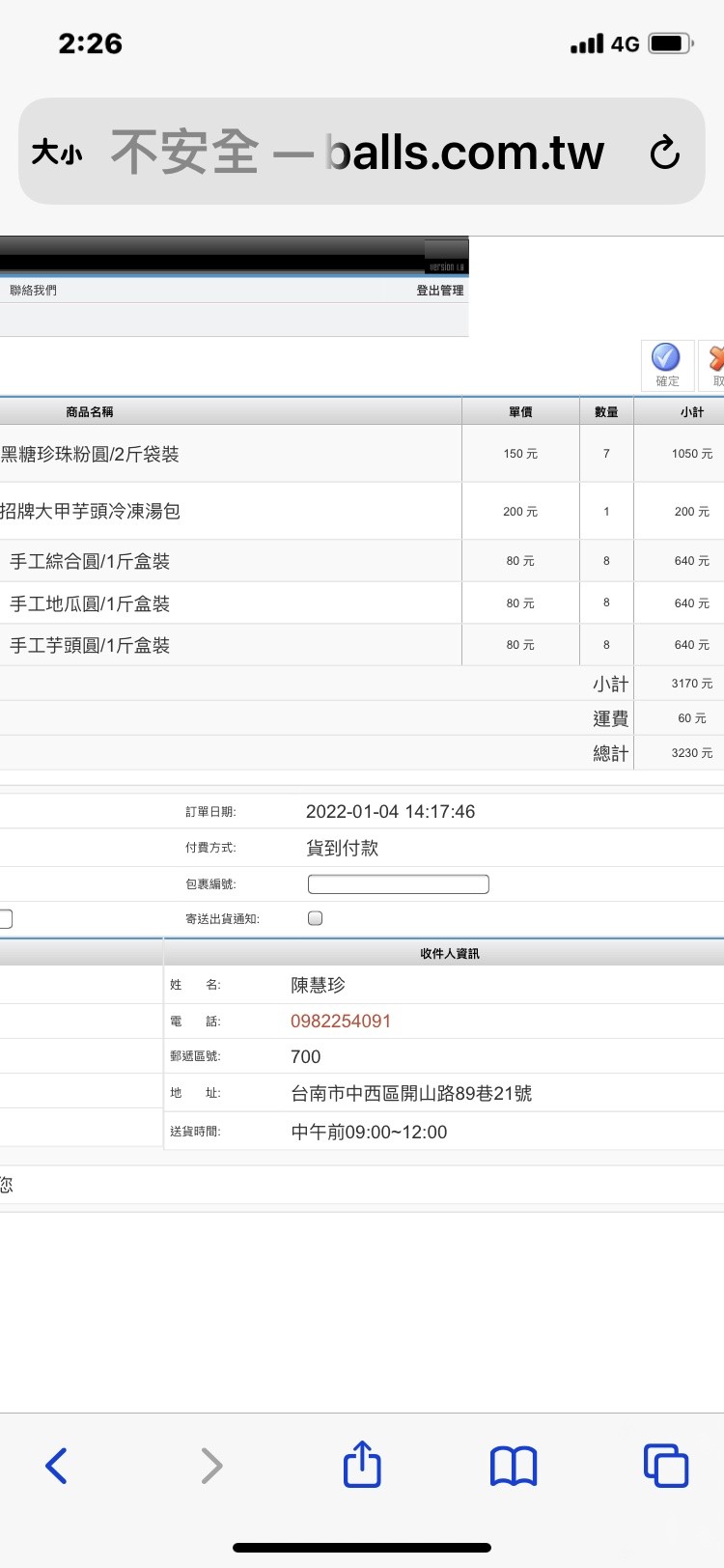Click the 3170 元 subtotal value
The image size is (724, 1568).
pos(692,684)
